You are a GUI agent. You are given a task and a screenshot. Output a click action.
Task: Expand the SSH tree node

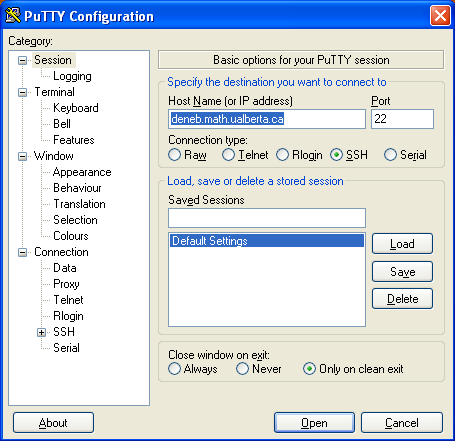[41, 332]
